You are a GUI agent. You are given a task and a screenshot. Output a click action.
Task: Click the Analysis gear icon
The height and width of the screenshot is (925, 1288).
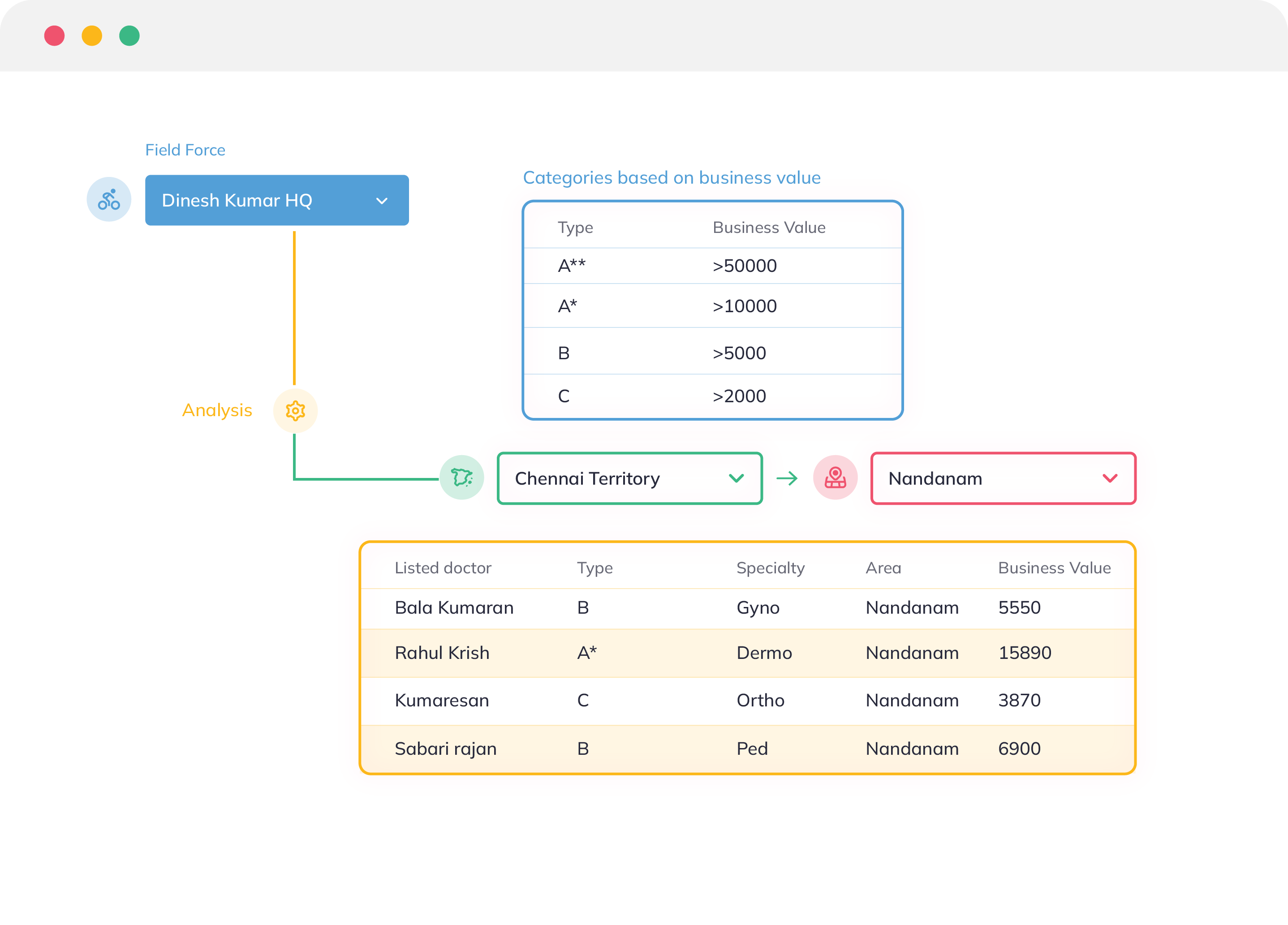point(295,411)
